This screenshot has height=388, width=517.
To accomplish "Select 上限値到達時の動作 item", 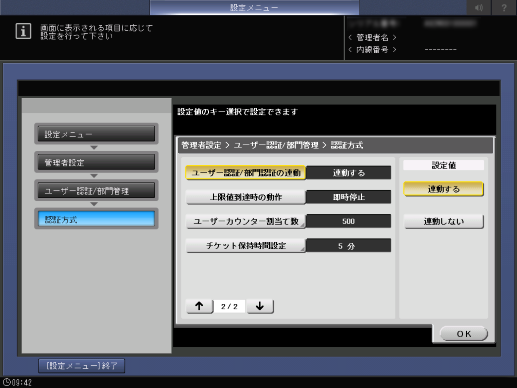I will click(246, 197).
